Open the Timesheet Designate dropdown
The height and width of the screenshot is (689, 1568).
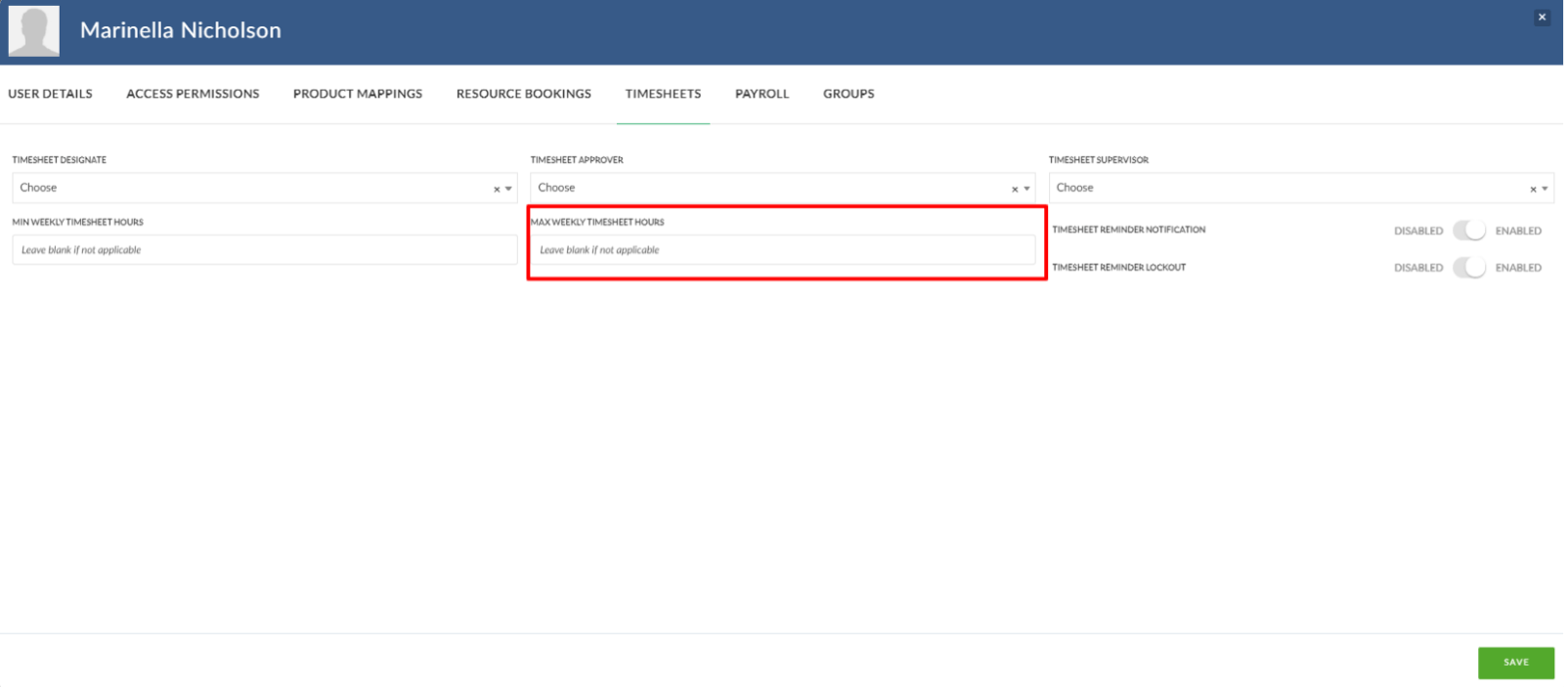pos(264,188)
